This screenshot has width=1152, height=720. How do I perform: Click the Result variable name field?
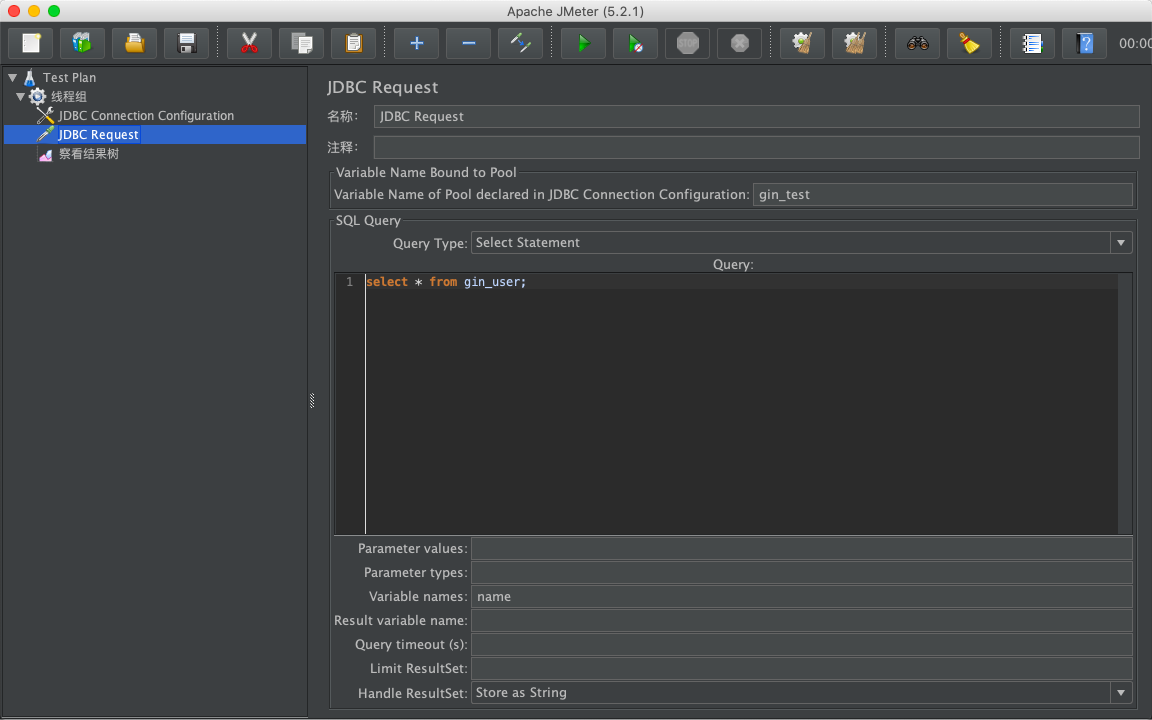pos(801,621)
